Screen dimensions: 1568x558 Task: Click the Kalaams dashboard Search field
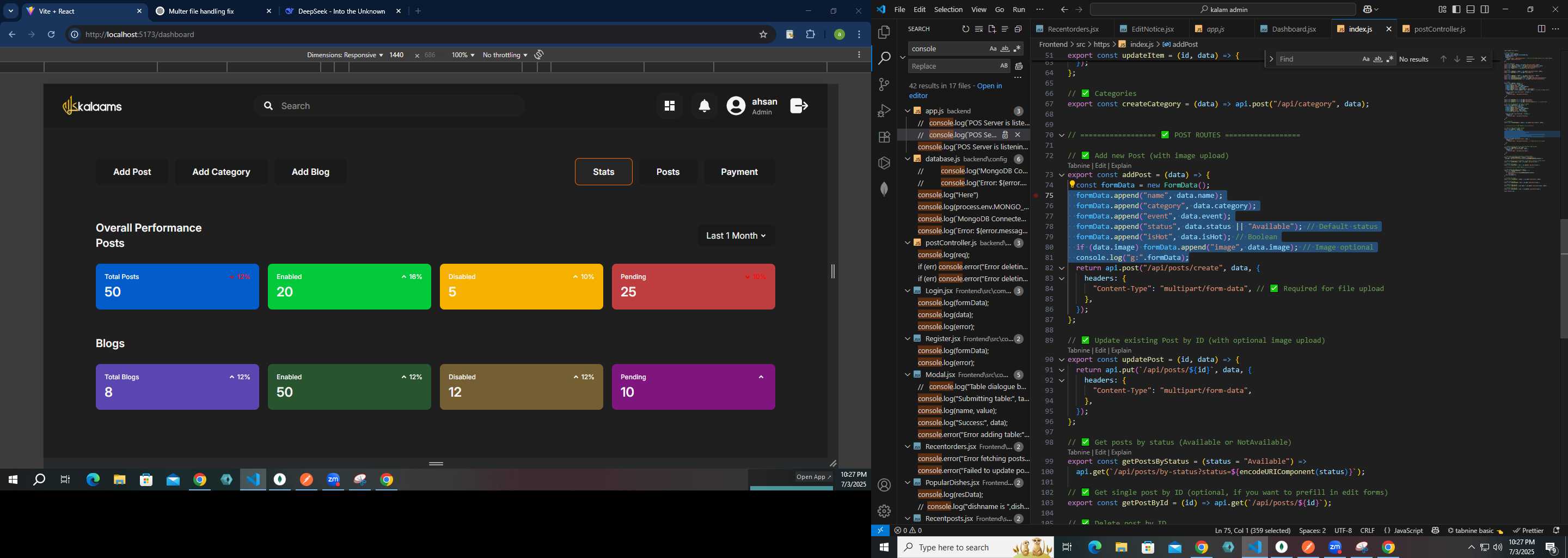[390, 106]
